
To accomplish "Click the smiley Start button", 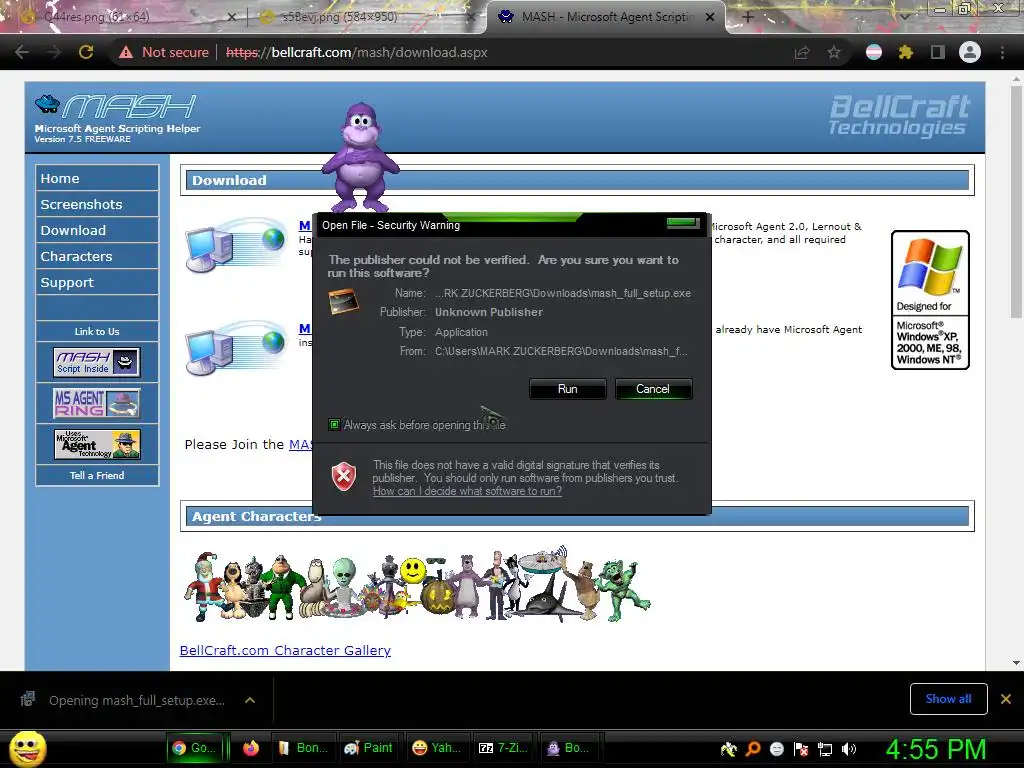I will coord(27,748).
